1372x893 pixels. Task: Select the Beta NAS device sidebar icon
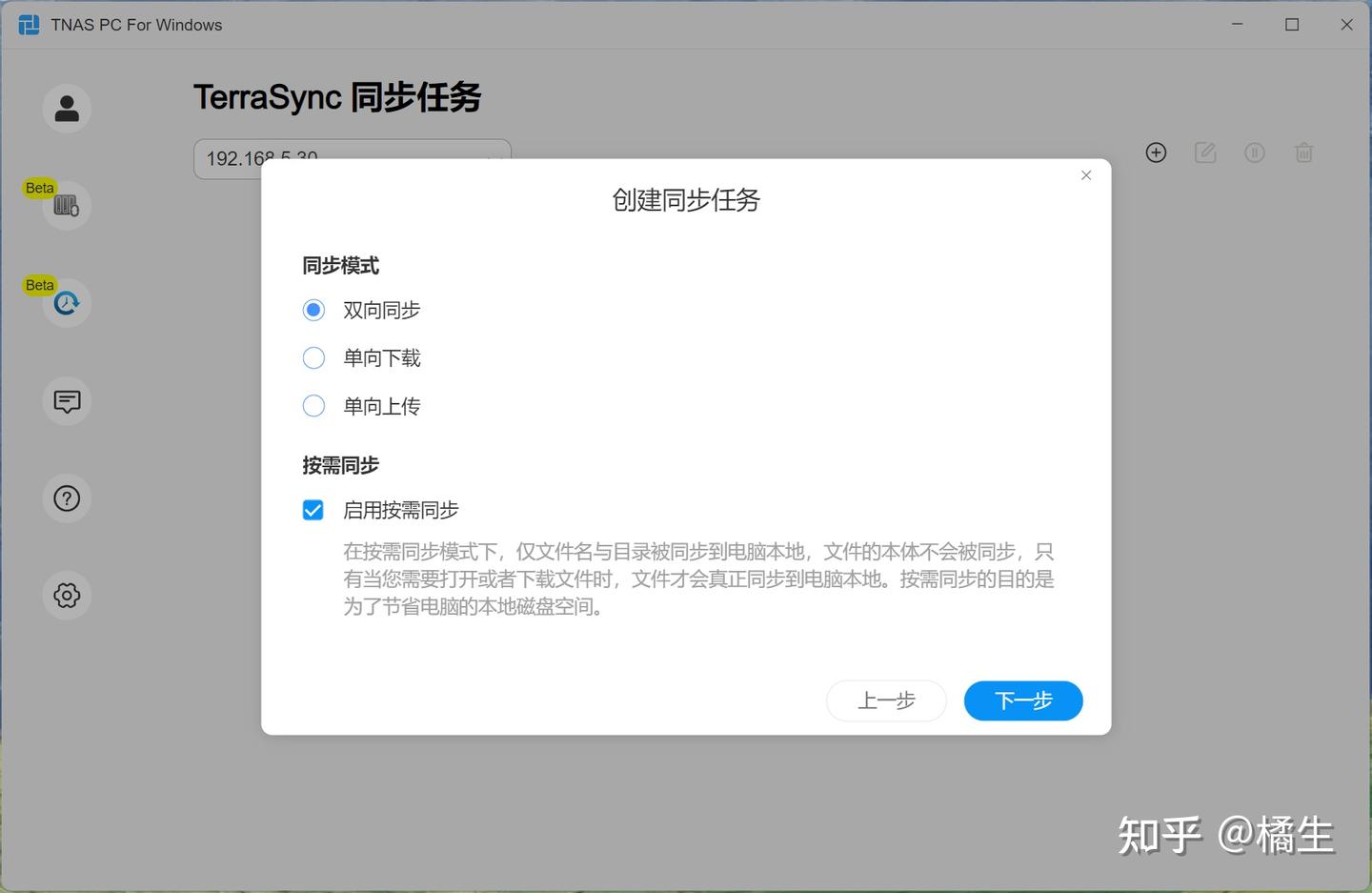point(66,205)
